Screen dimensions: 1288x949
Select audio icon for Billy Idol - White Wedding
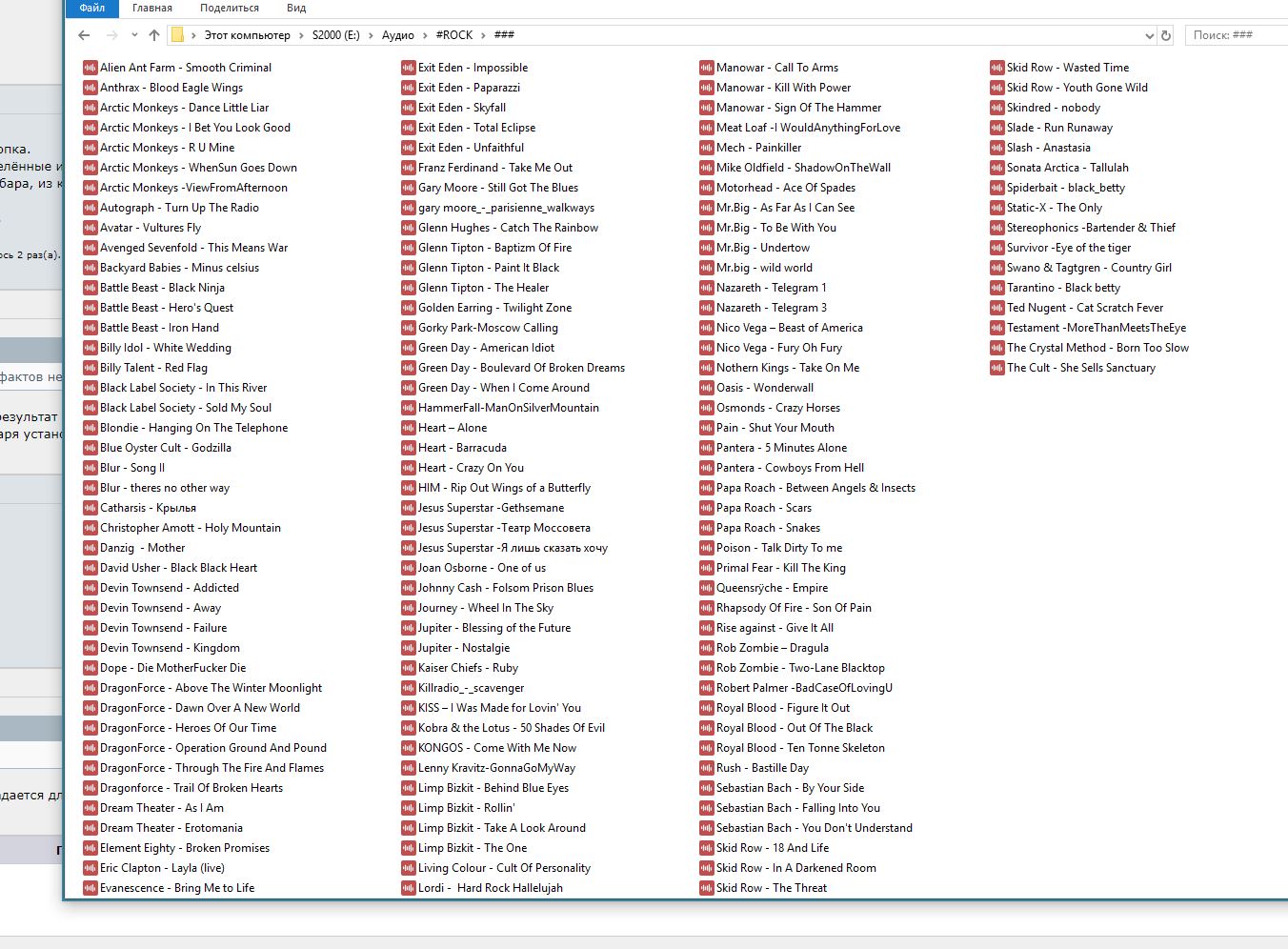pyautogui.click(x=91, y=348)
